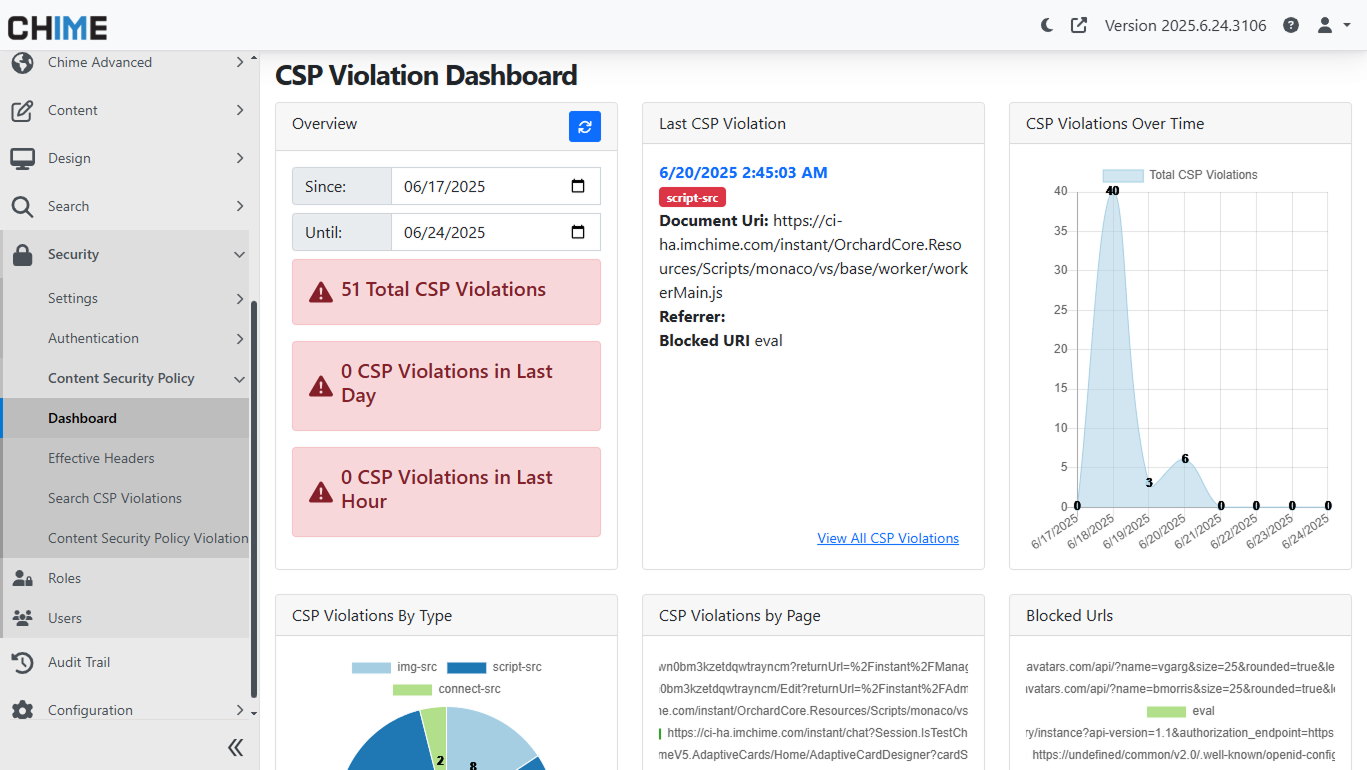The image size is (1367, 770).
Task: Click the 40 data point on chart
Action: [x=1112, y=191]
